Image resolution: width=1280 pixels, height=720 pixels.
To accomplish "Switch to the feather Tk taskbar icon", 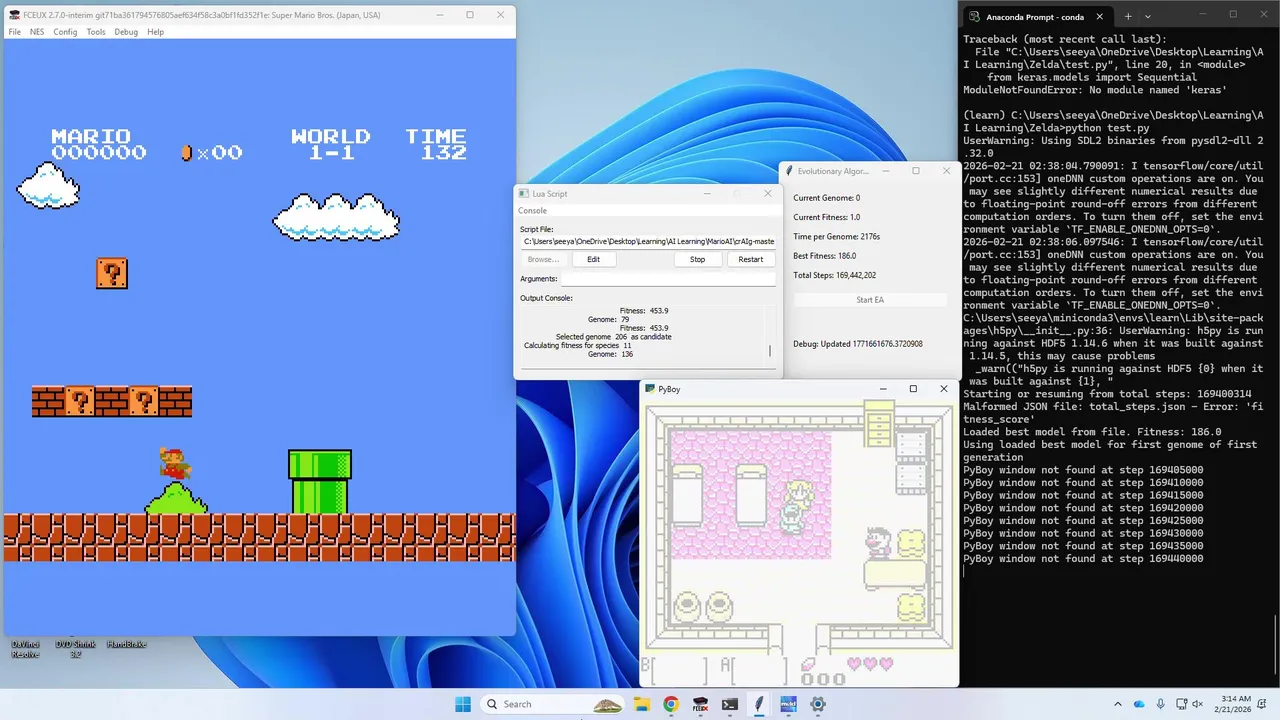I will coord(759,704).
